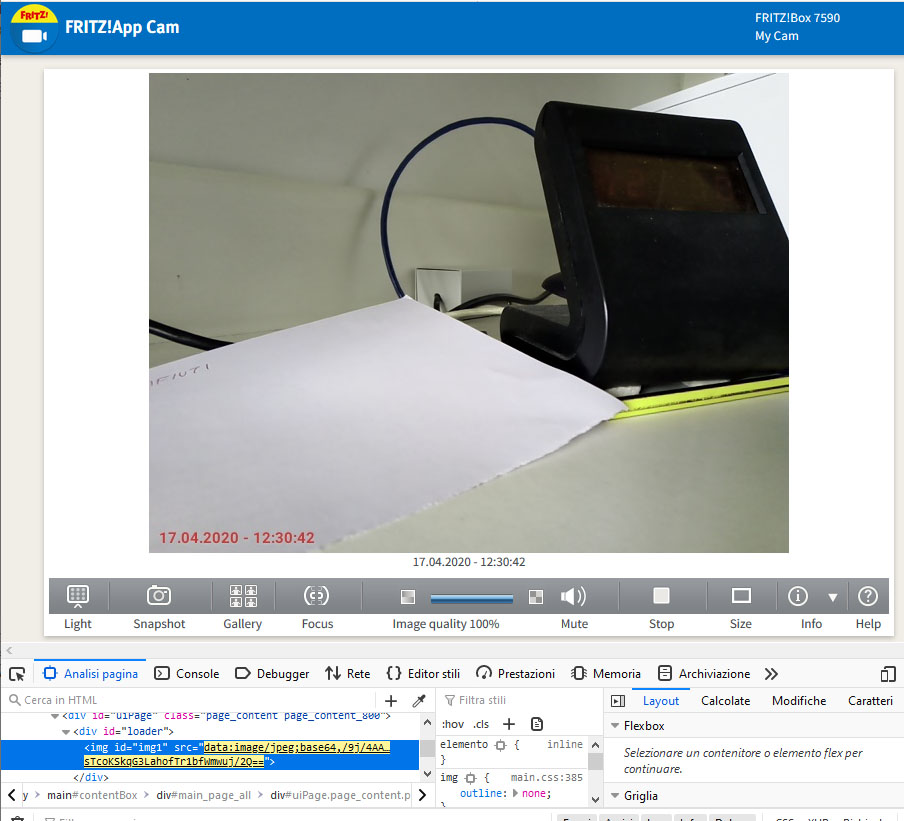The image size is (904, 821).
Task: Click the FRITZ!App Cam logo
Action: 35,28
